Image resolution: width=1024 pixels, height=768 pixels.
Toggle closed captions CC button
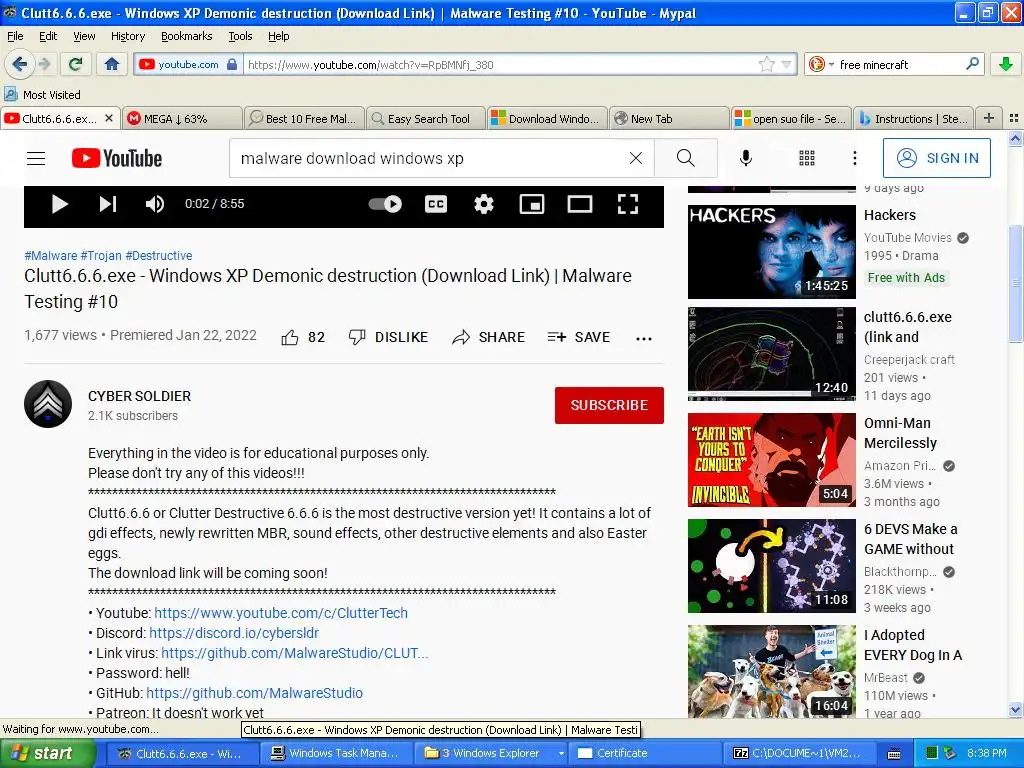tap(436, 204)
